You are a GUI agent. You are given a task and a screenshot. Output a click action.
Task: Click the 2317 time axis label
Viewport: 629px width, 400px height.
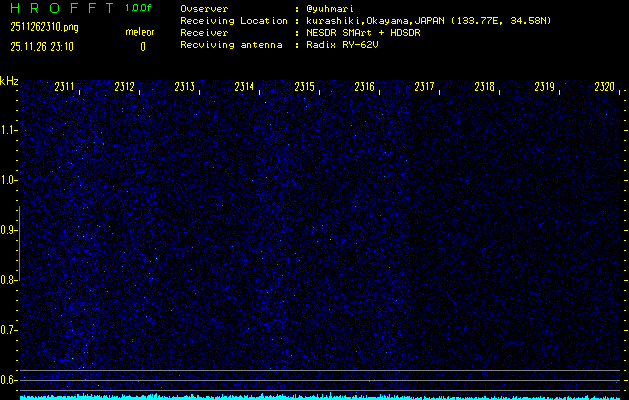click(425, 88)
